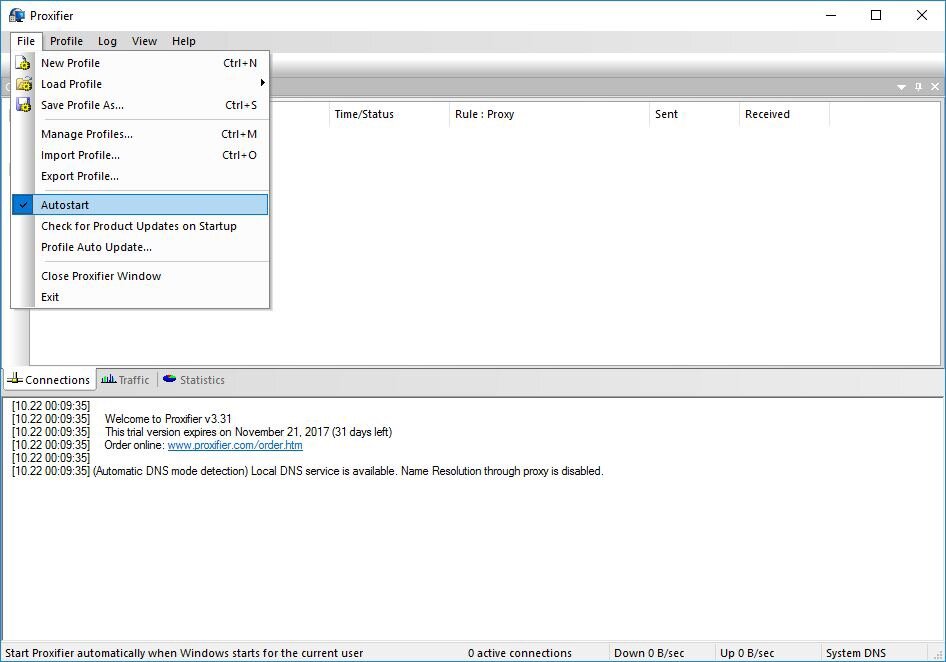Open the www.proxifier.com/order.htm link
Screen dimensions: 946x662
click(x=235, y=445)
